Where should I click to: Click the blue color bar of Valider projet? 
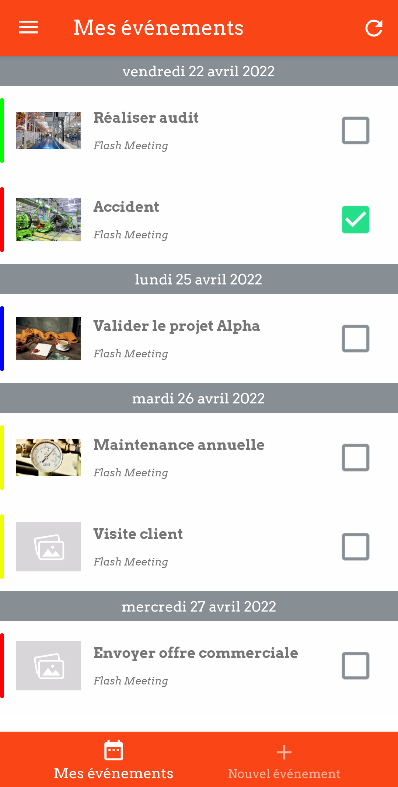click(x=2, y=338)
